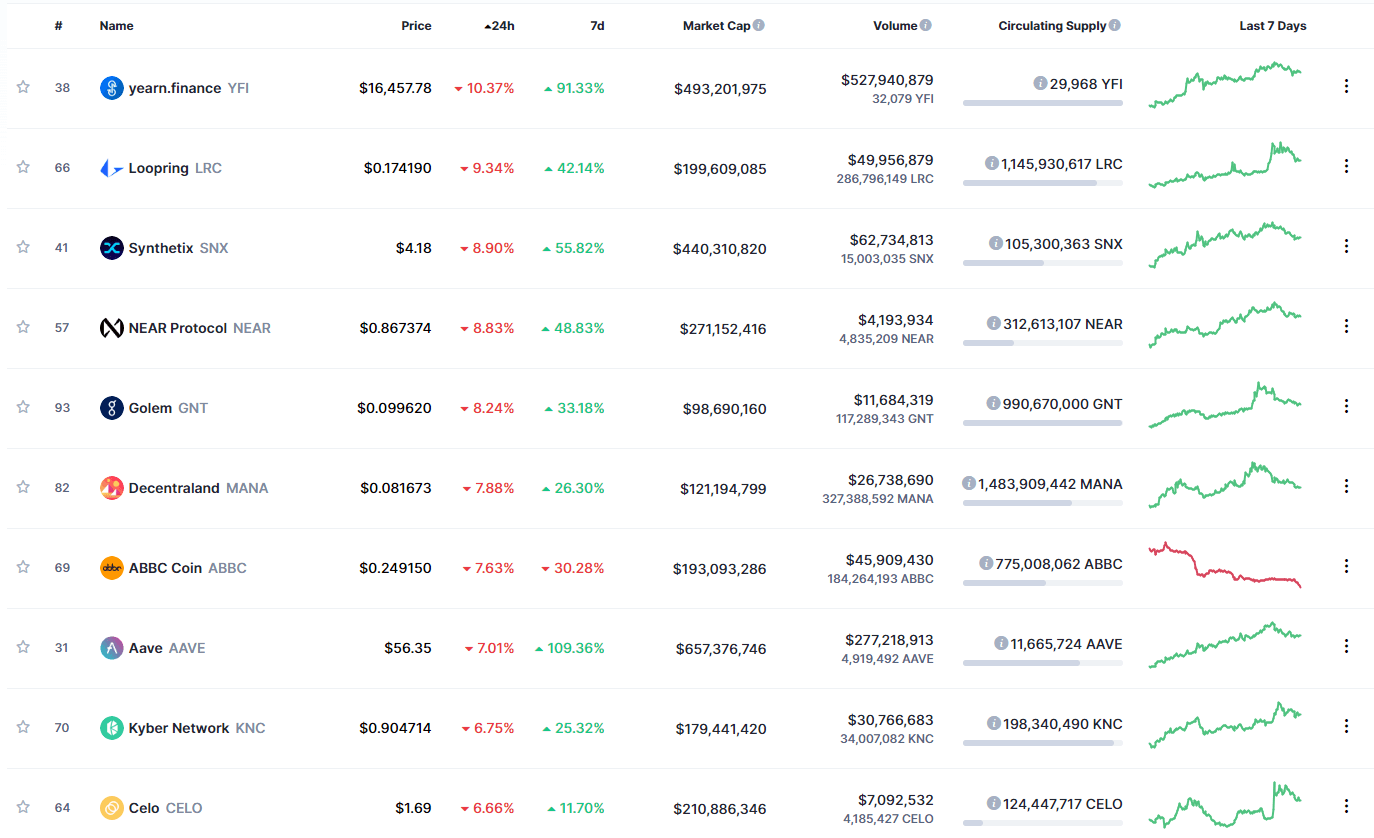1374x838 pixels.
Task: Click the Volume header info icon
Action: [x=926, y=25]
